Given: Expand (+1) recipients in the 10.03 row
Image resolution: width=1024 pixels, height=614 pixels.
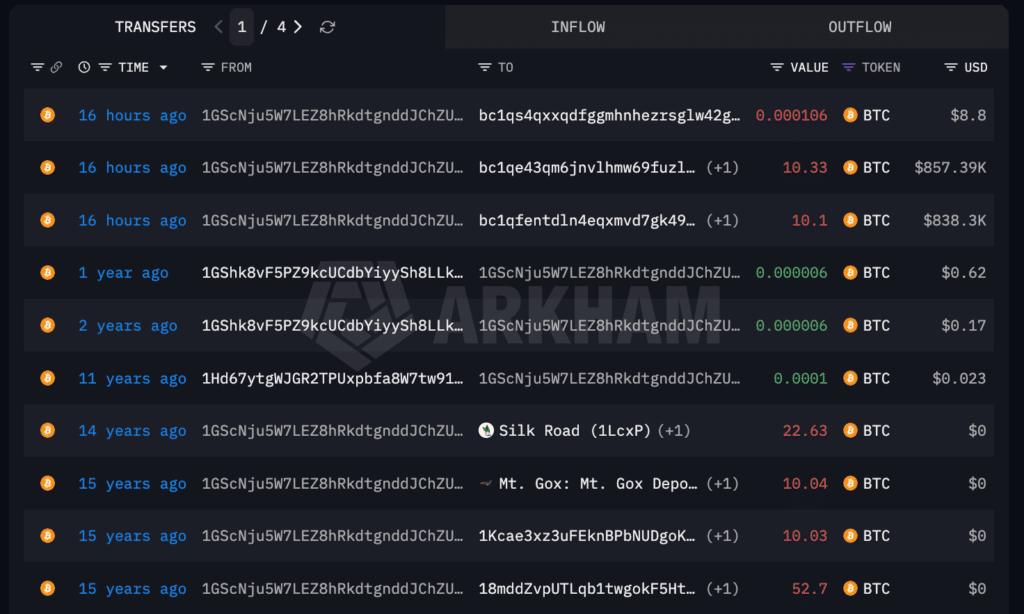Looking at the screenshot, I should click(x=722, y=536).
